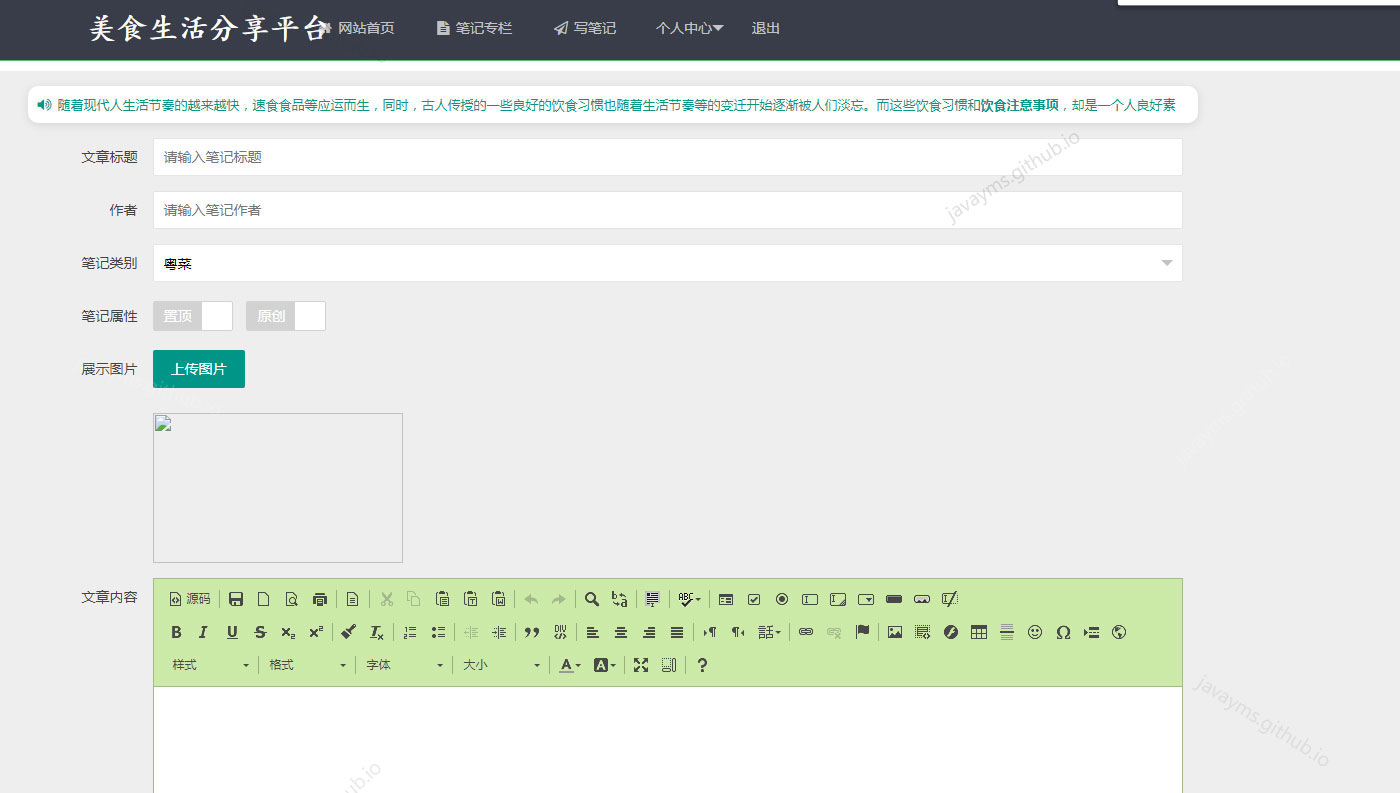Insert a numbered list
Screen dimensions: 1400x793
click(x=408, y=632)
